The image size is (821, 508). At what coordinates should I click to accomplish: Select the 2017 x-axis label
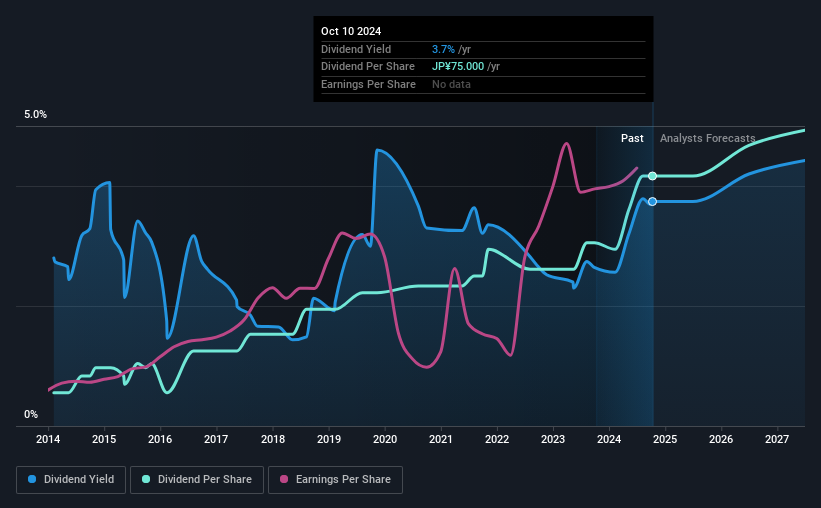(x=216, y=439)
